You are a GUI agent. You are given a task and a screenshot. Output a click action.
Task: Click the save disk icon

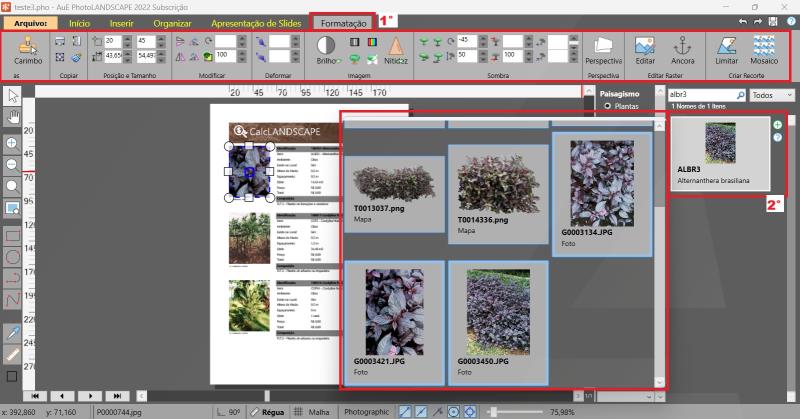pos(773,21)
